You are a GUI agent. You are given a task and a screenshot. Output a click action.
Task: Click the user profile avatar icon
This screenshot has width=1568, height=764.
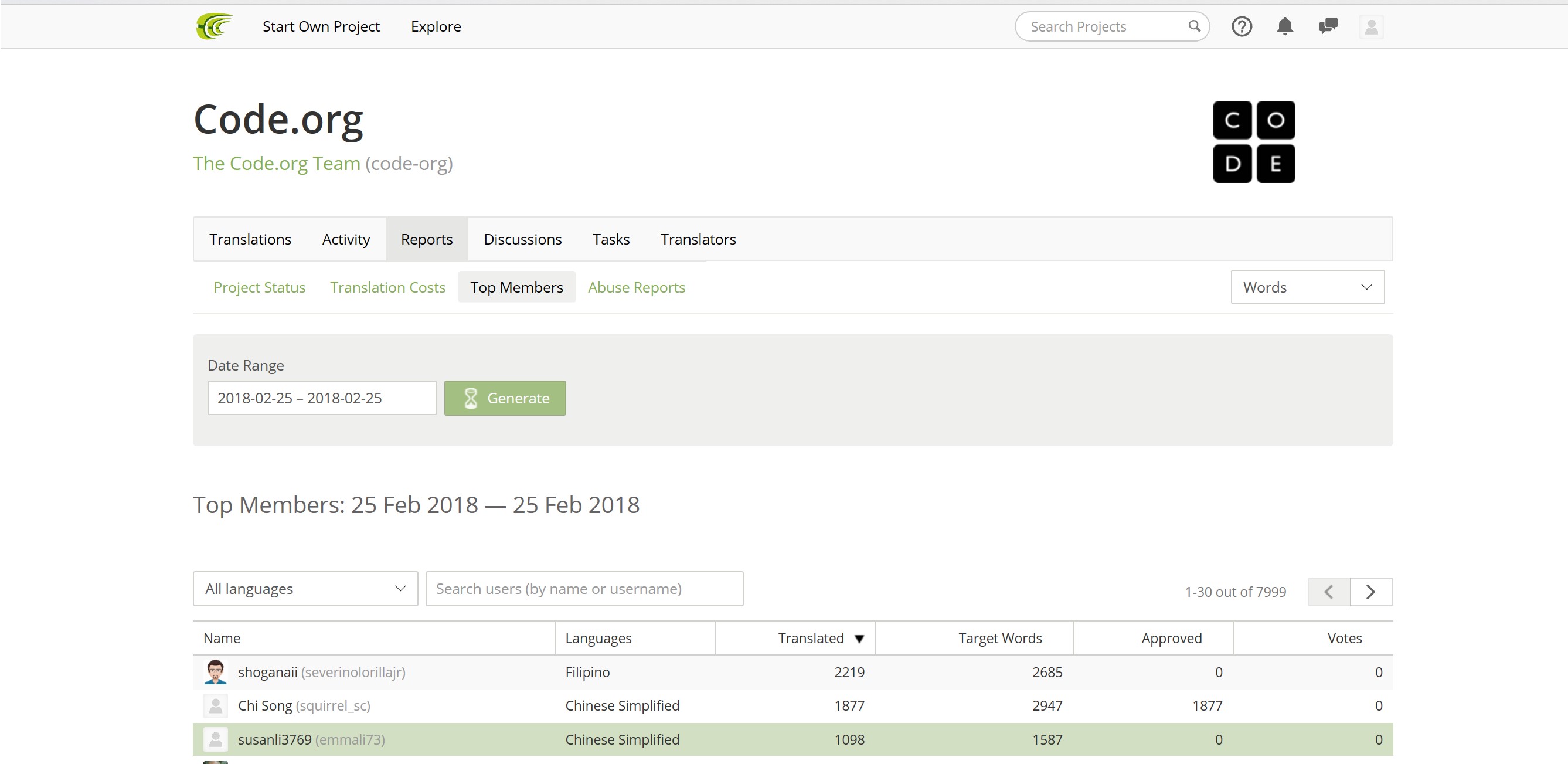coord(1371,27)
